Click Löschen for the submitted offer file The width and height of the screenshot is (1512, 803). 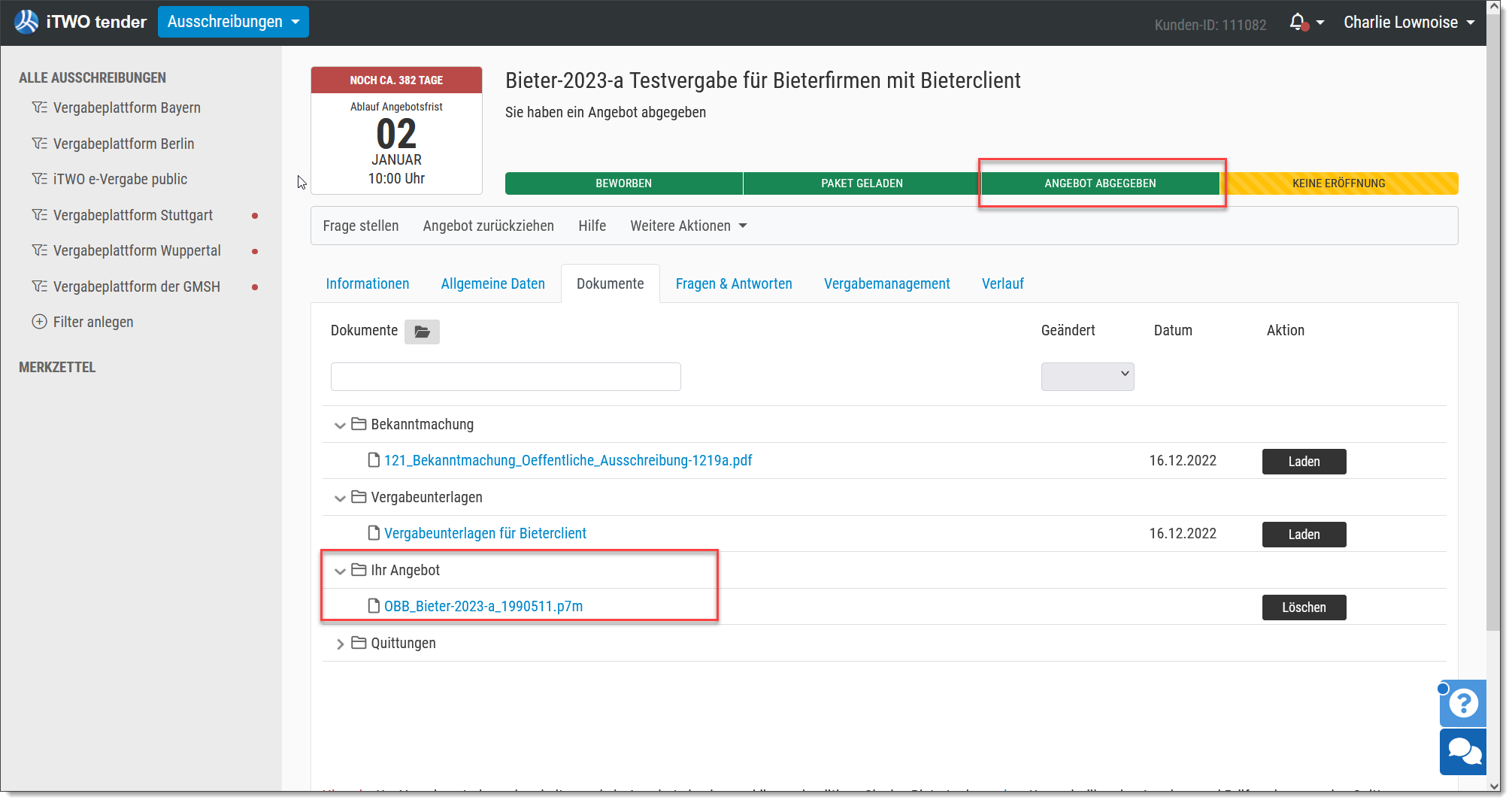1304,608
